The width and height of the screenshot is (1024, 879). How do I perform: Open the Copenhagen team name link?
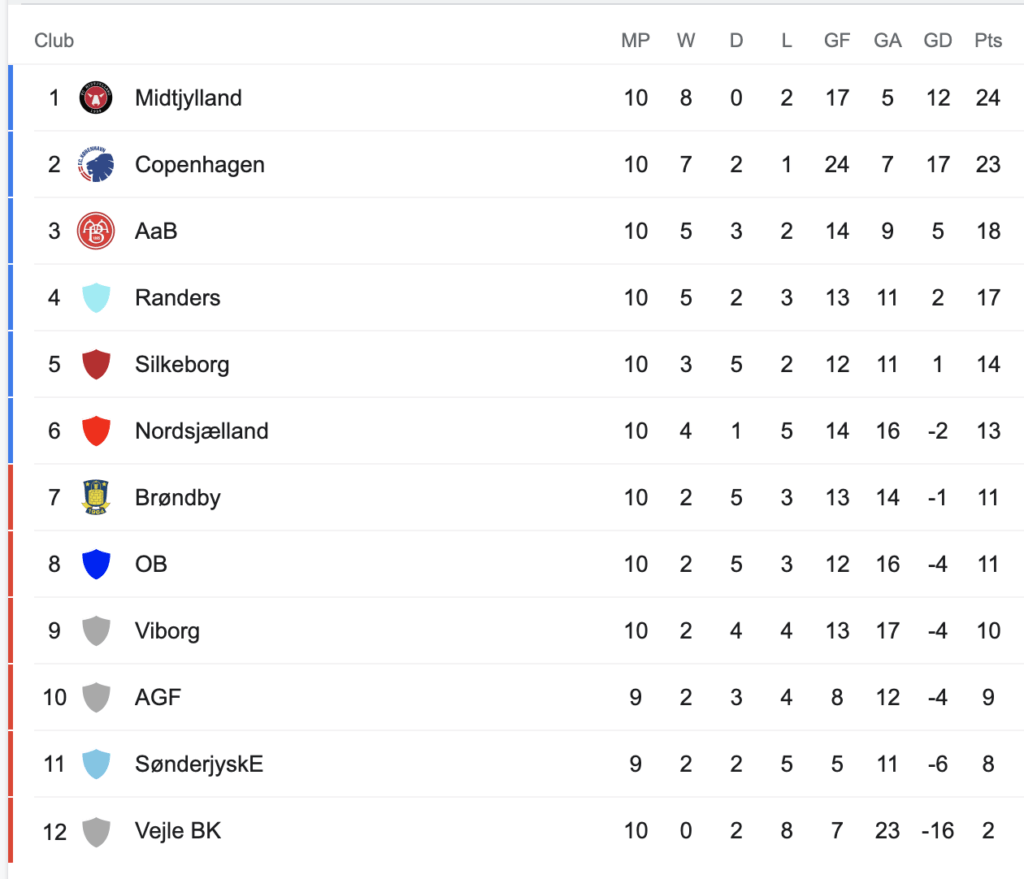[200, 165]
